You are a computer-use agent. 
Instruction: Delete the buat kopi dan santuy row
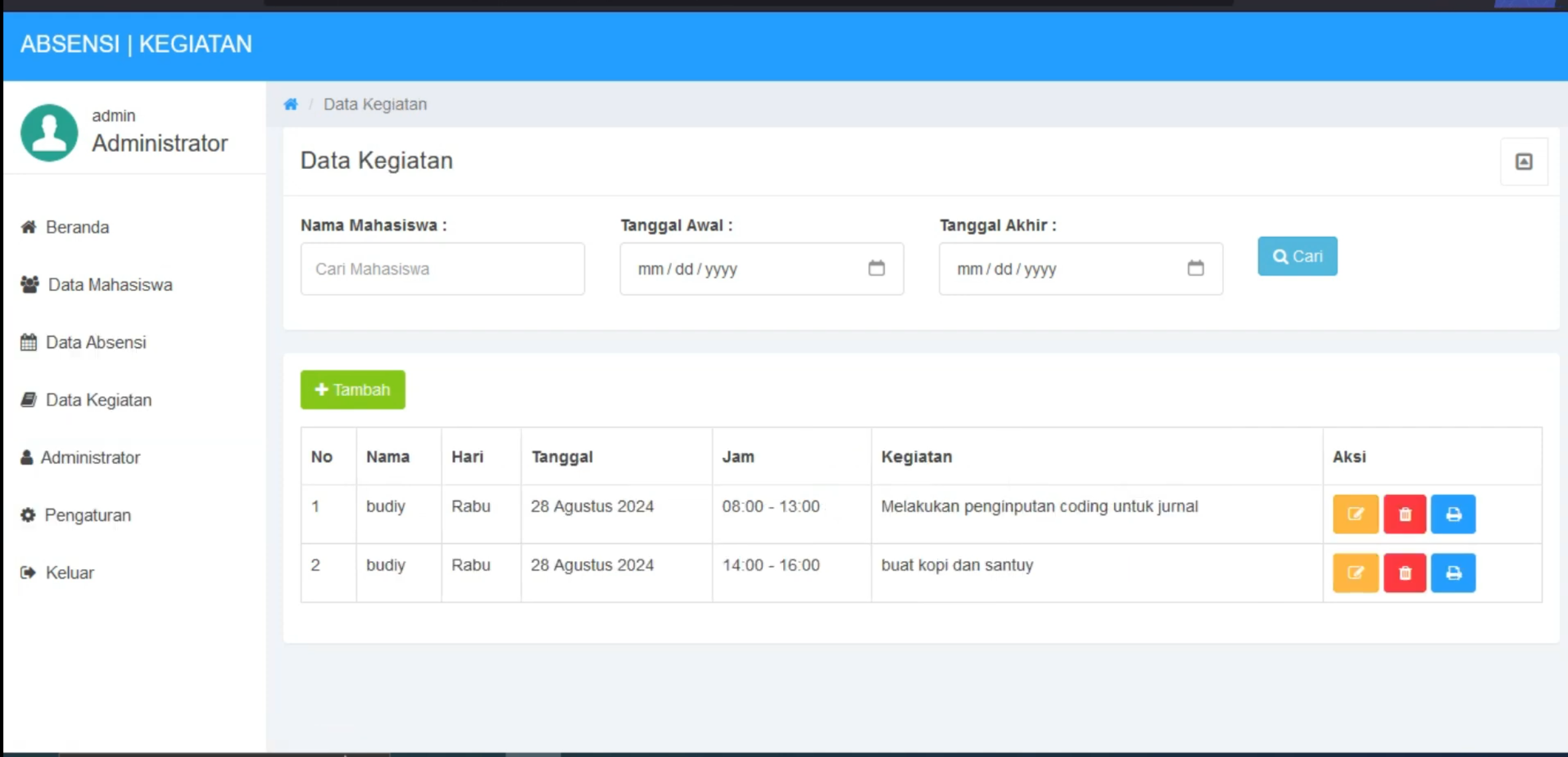(1405, 573)
